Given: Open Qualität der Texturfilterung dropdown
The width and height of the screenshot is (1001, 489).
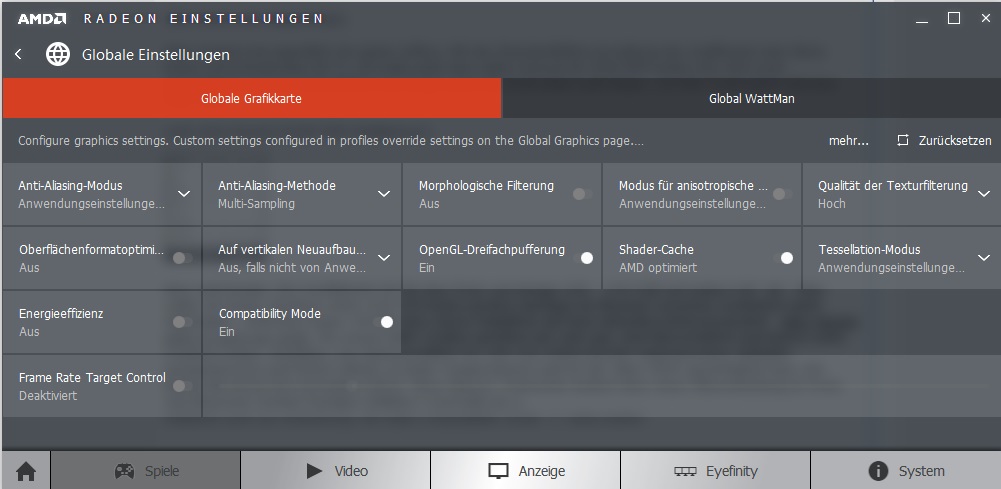Looking at the screenshot, I should tap(984, 194).
